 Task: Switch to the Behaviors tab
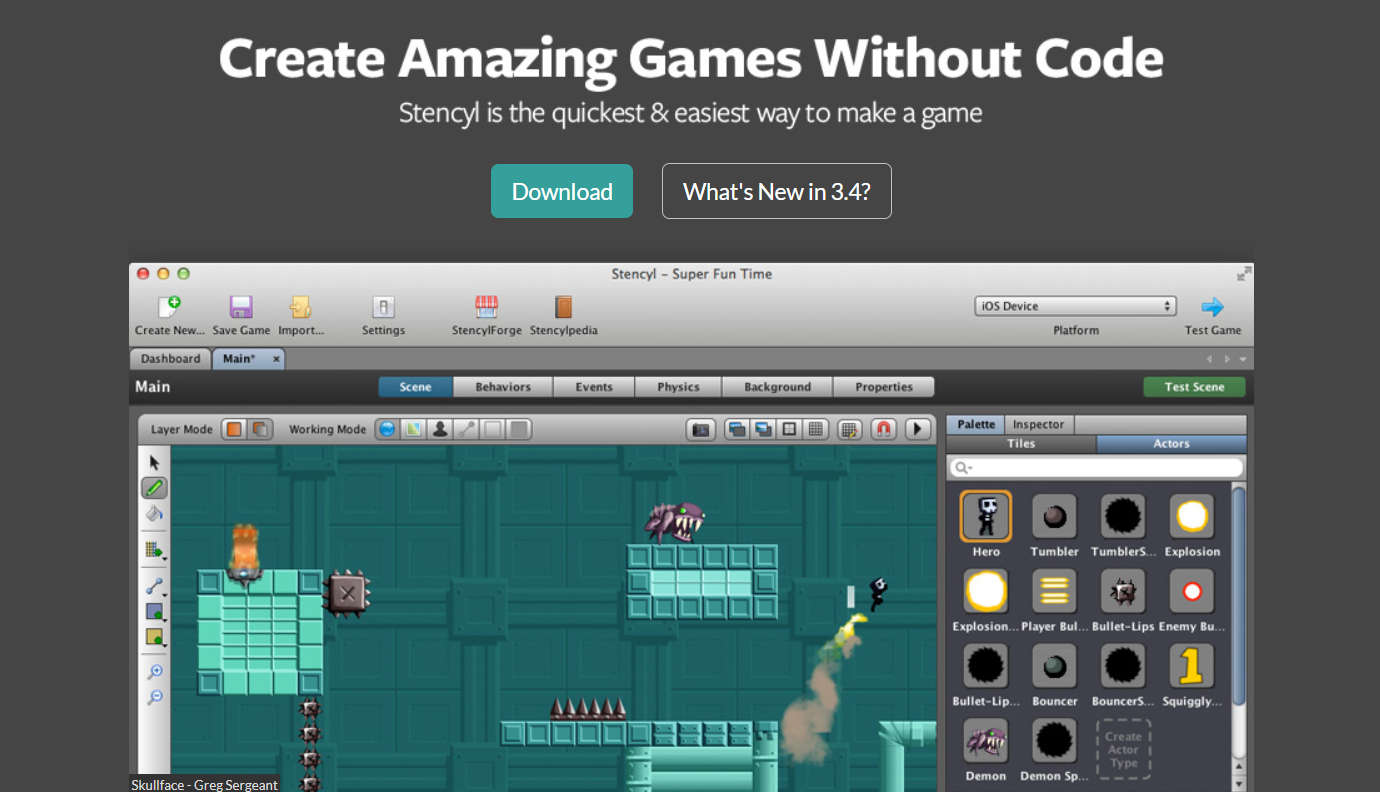(x=503, y=387)
